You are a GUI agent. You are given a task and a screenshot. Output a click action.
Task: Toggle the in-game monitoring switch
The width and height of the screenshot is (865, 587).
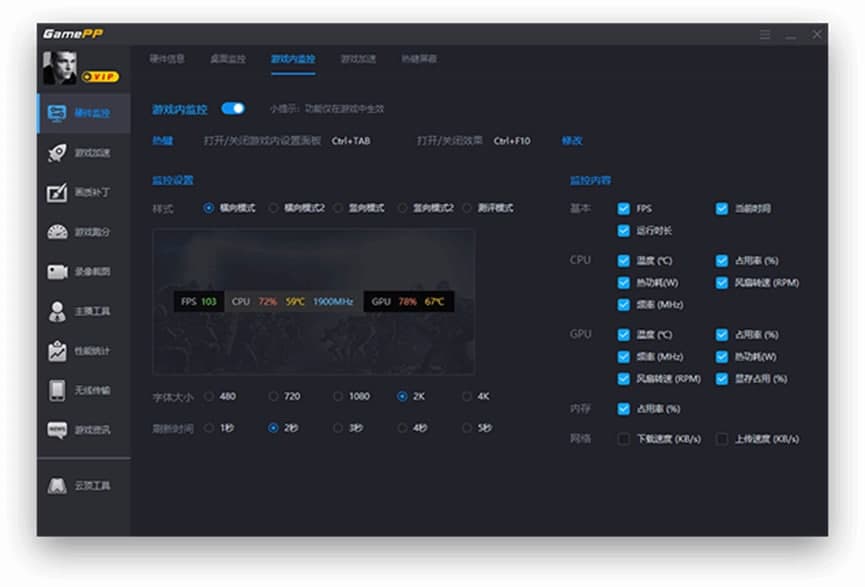coord(233,108)
